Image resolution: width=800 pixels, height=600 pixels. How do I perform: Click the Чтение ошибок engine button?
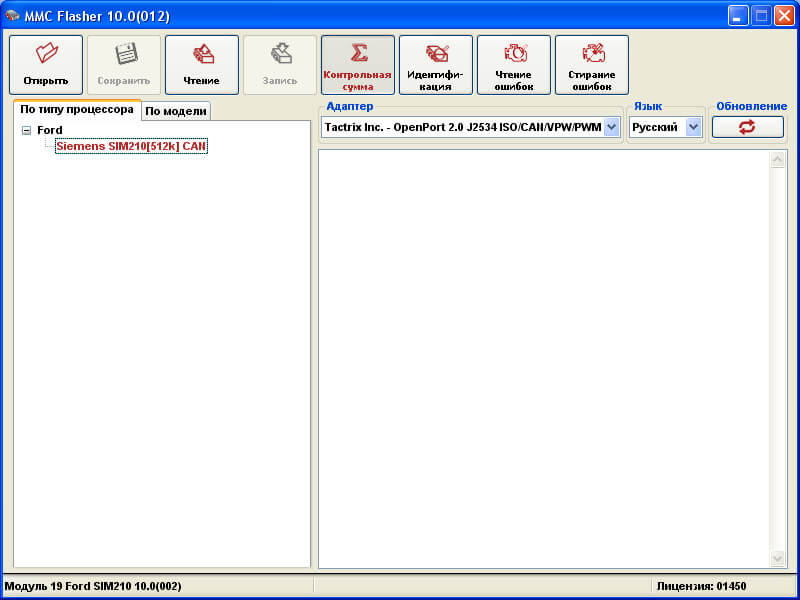[x=514, y=65]
